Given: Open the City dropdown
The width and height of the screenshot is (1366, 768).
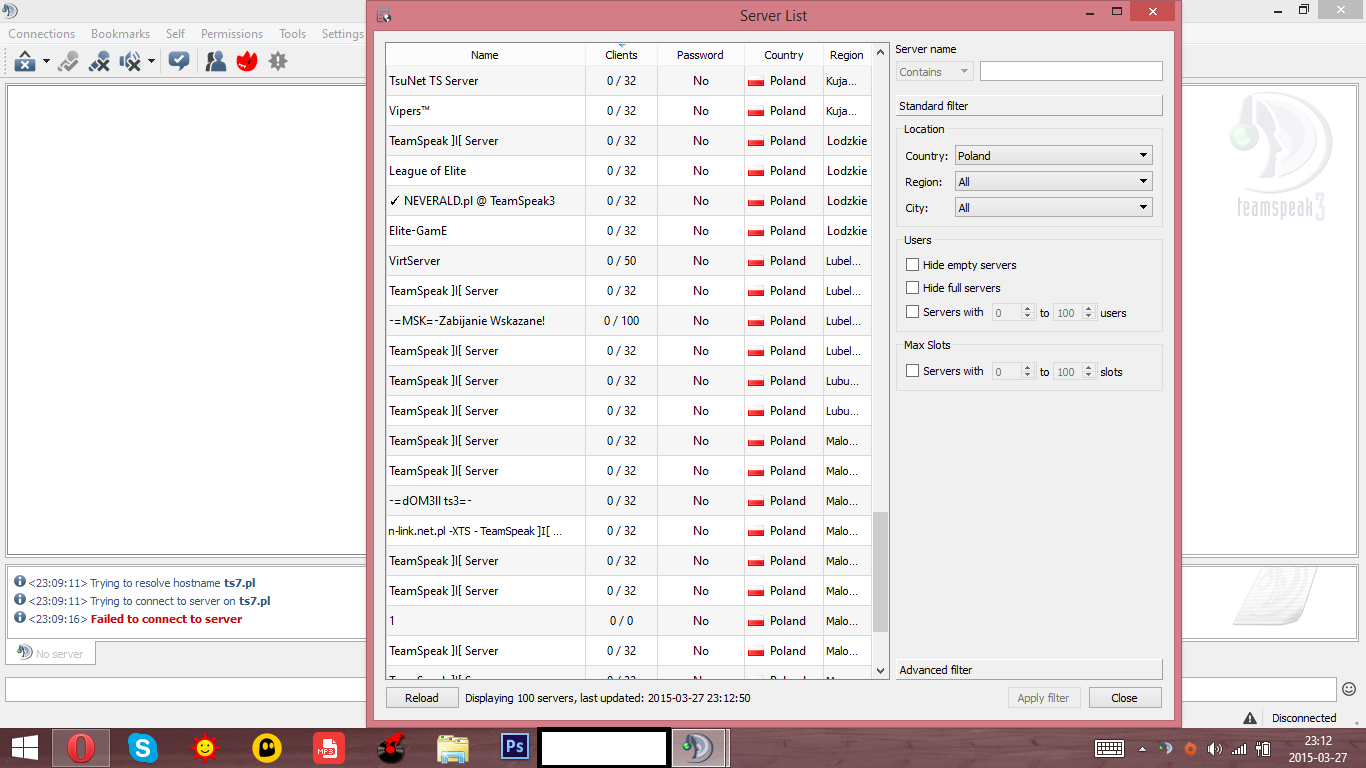Looking at the screenshot, I should tap(1054, 208).
